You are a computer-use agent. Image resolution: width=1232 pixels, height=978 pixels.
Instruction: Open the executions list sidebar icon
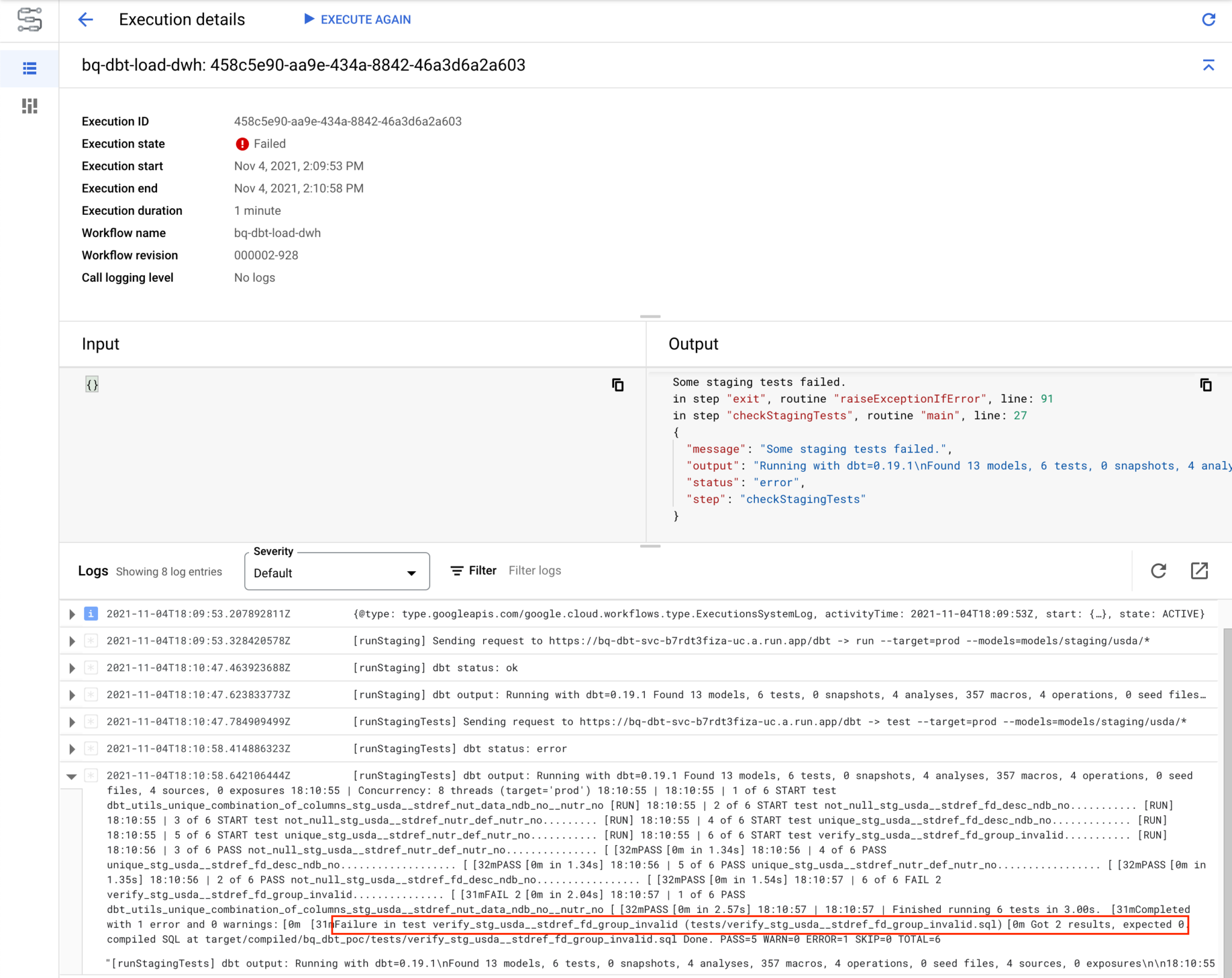[x=29, y=69]
